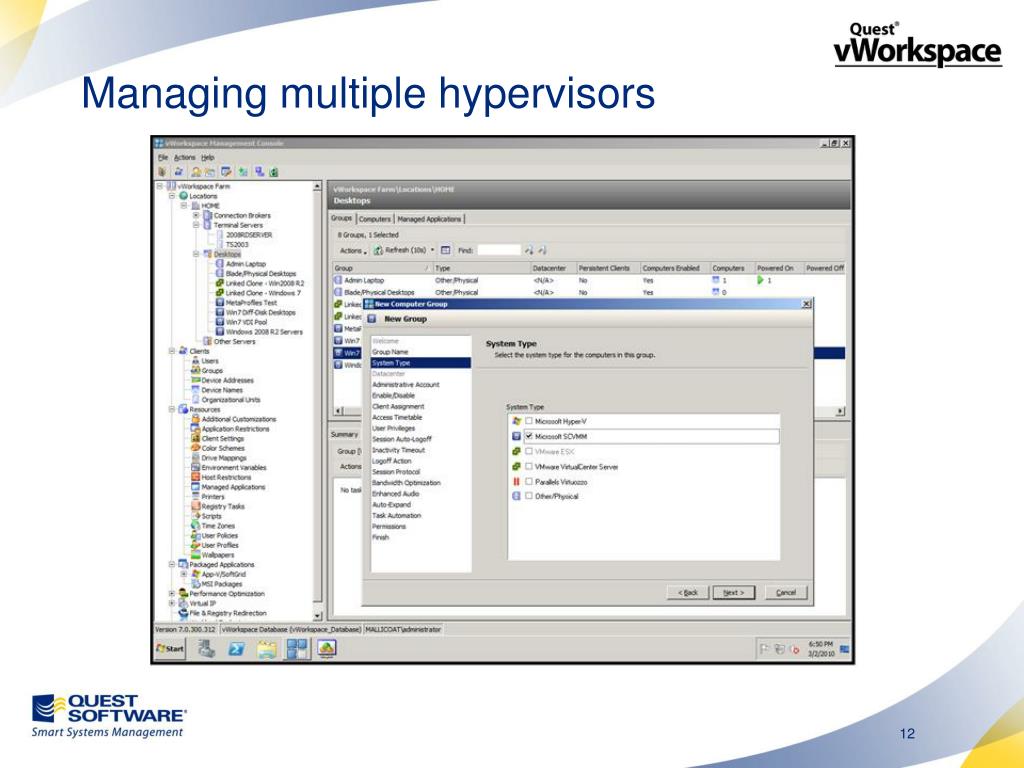This screenshot has width=1024, height=768.
Task: Open the Help menu
Action: click(208, 157)
